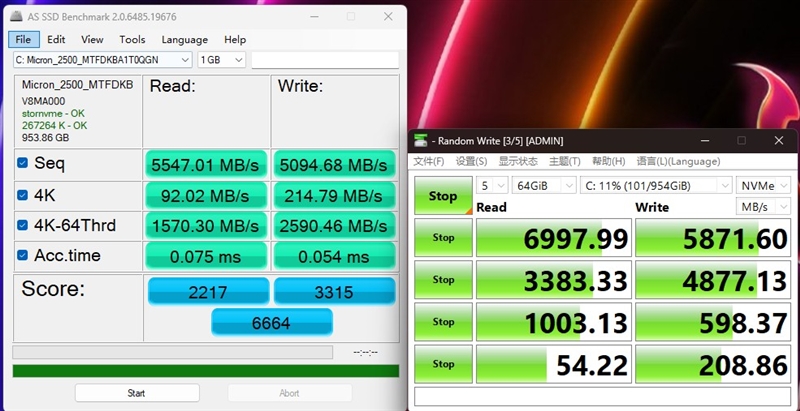
Task: Click the green AS SSD progress bar
Action: 206,371
